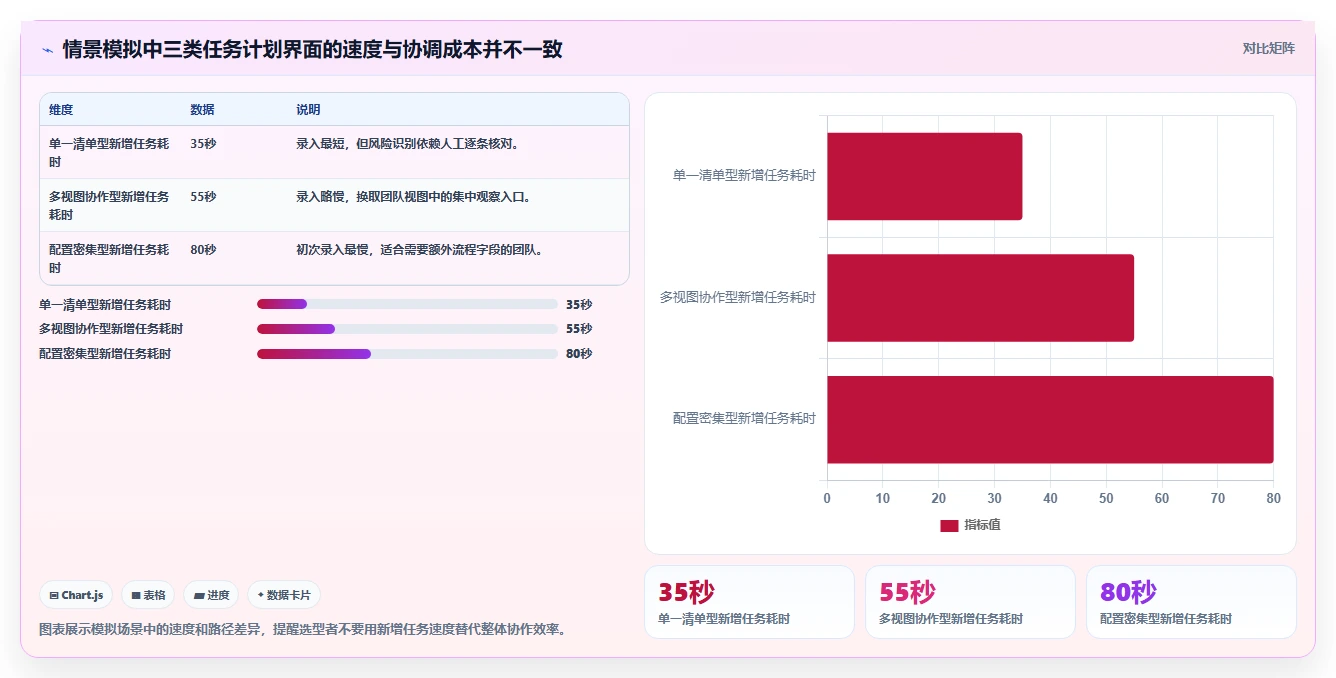Image resolution: width=1336 pixels, height=678 pixels.
Task: Click 55秒 label next to the progress bar
Action: point(579,329)
